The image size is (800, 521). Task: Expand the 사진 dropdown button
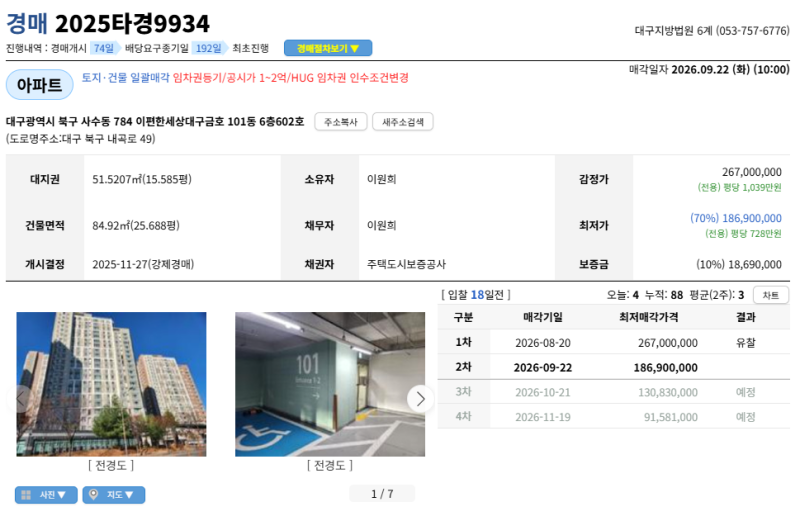coord(46,494)
